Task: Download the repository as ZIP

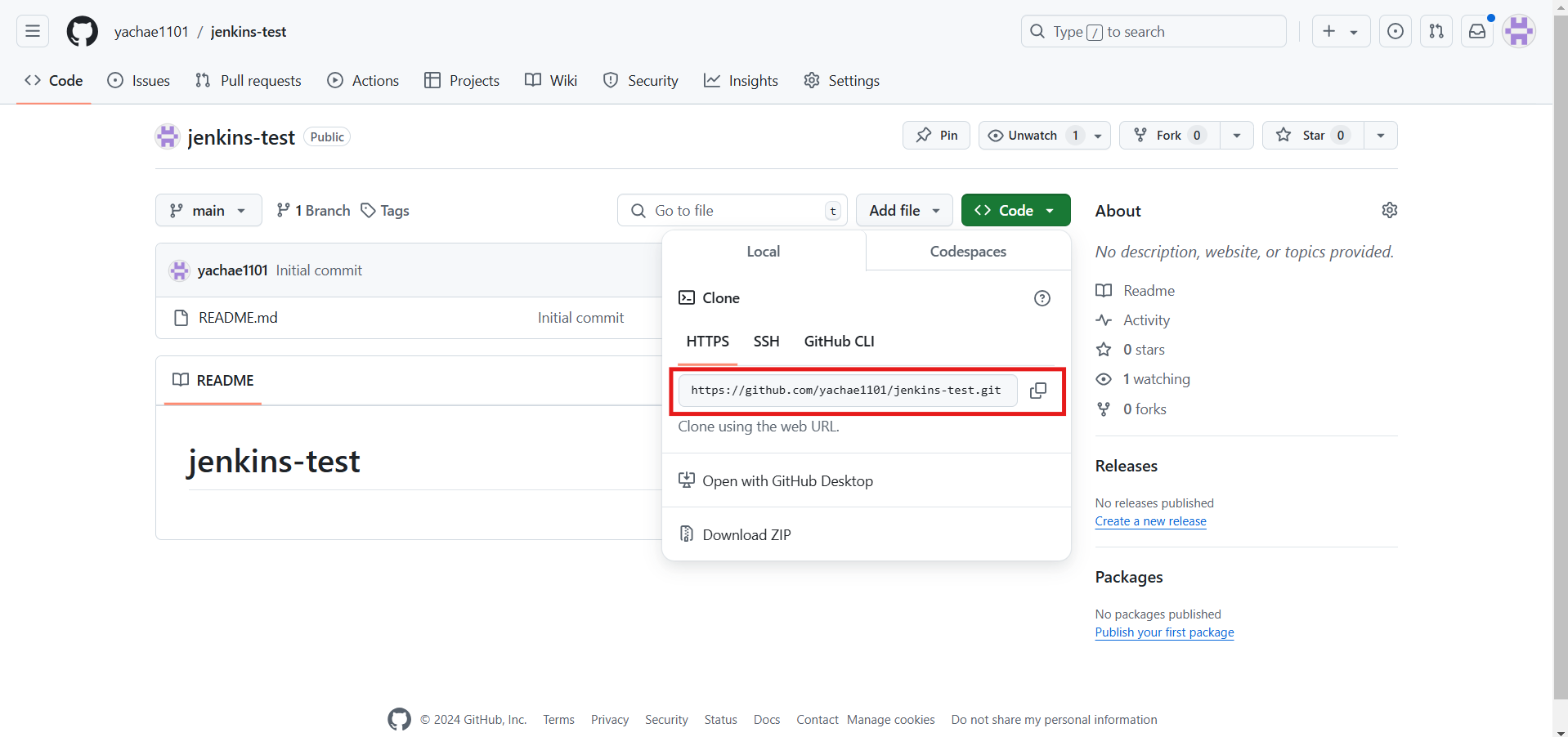Action: point(735,534)
